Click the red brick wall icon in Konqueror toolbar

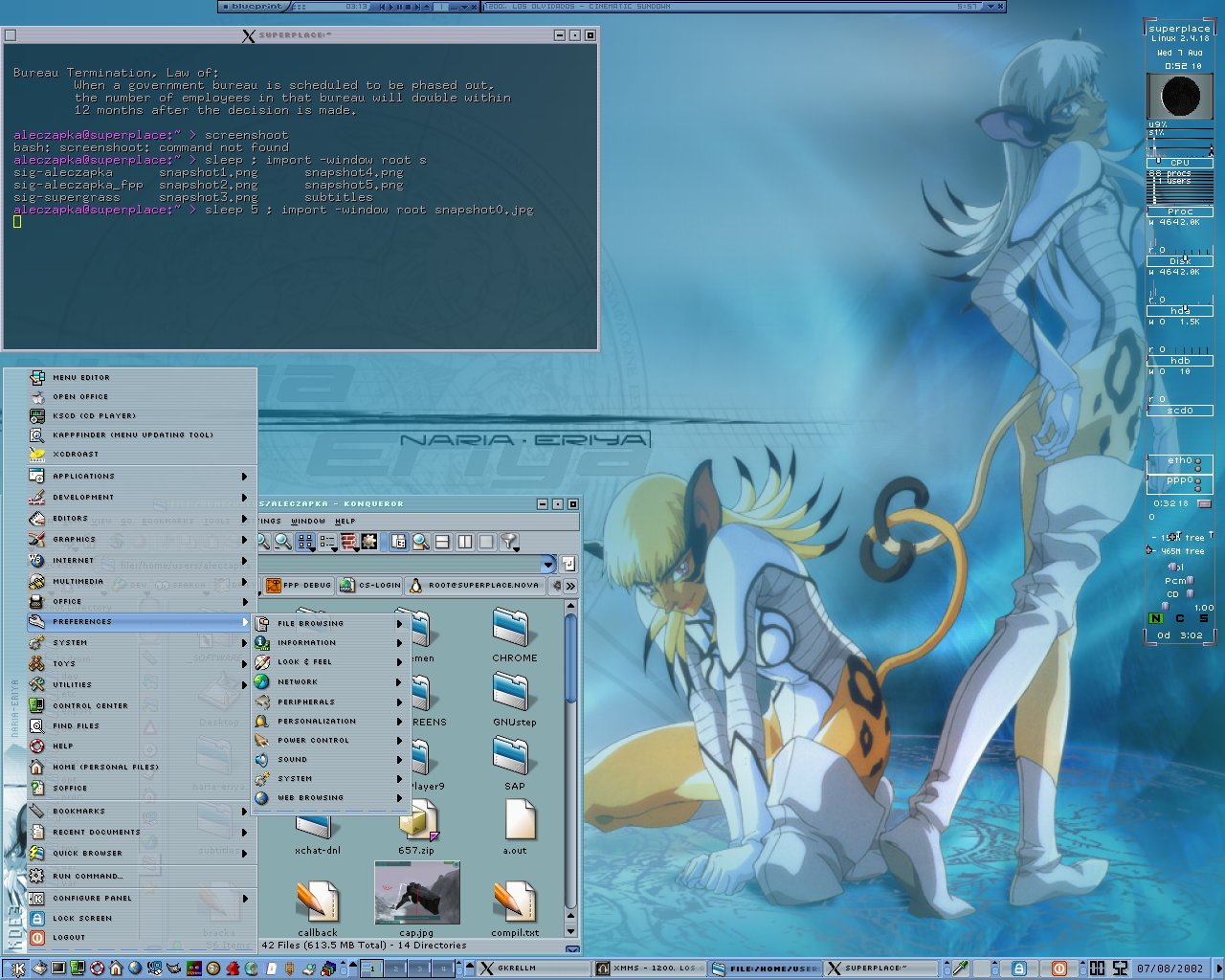pos(349,542)
